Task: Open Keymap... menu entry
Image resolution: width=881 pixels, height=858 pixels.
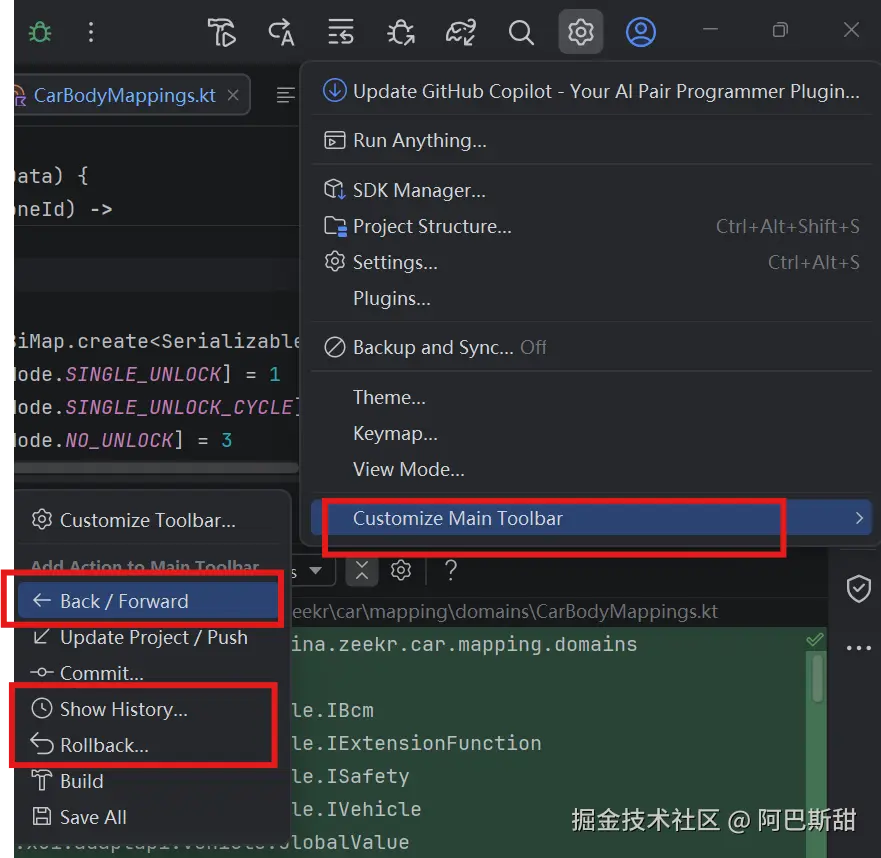Action: pyautogui.click(x=591, y=433)
